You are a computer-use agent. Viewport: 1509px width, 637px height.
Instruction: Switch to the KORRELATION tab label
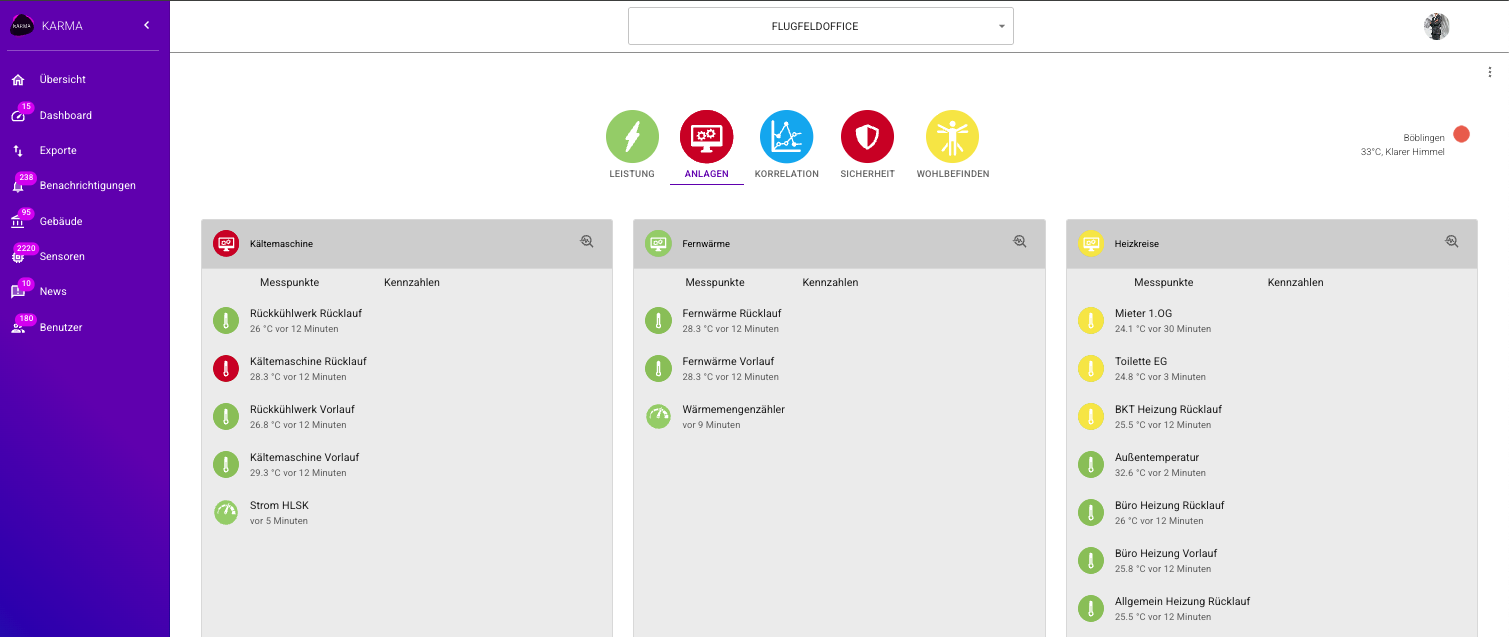pos(786,174)
